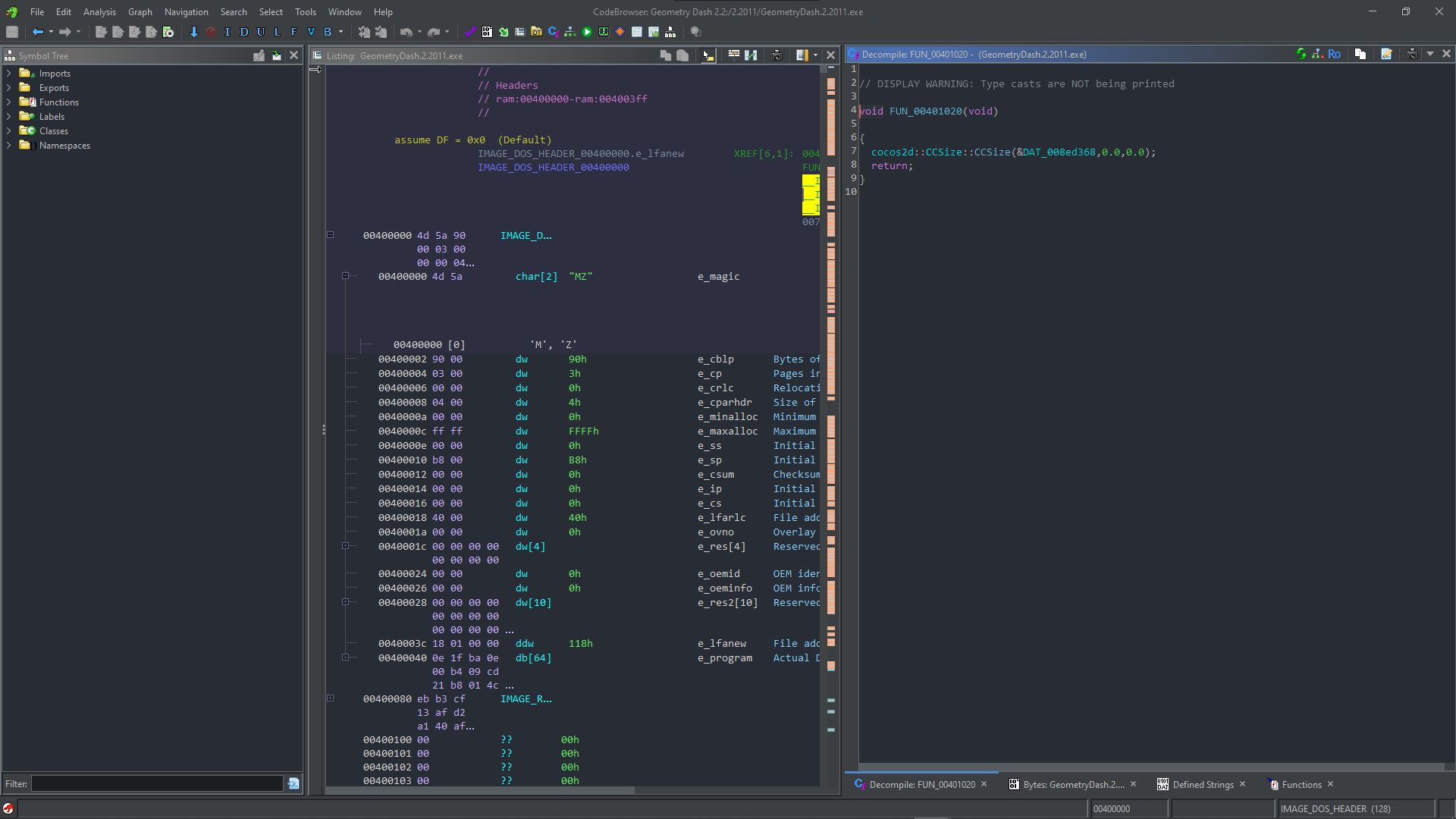Toggle the first 'U' undefined navigation icon
This screenshot has height=819, width=1456.
(x=261, y=32)
